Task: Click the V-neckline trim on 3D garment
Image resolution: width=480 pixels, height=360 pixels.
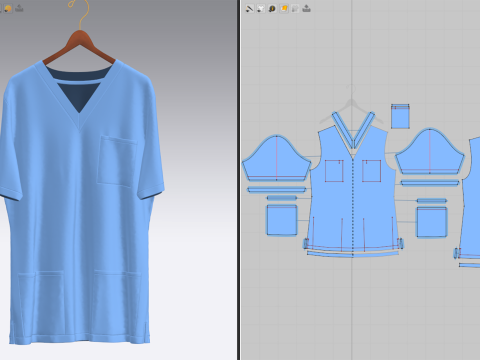Action: [79, 97]
